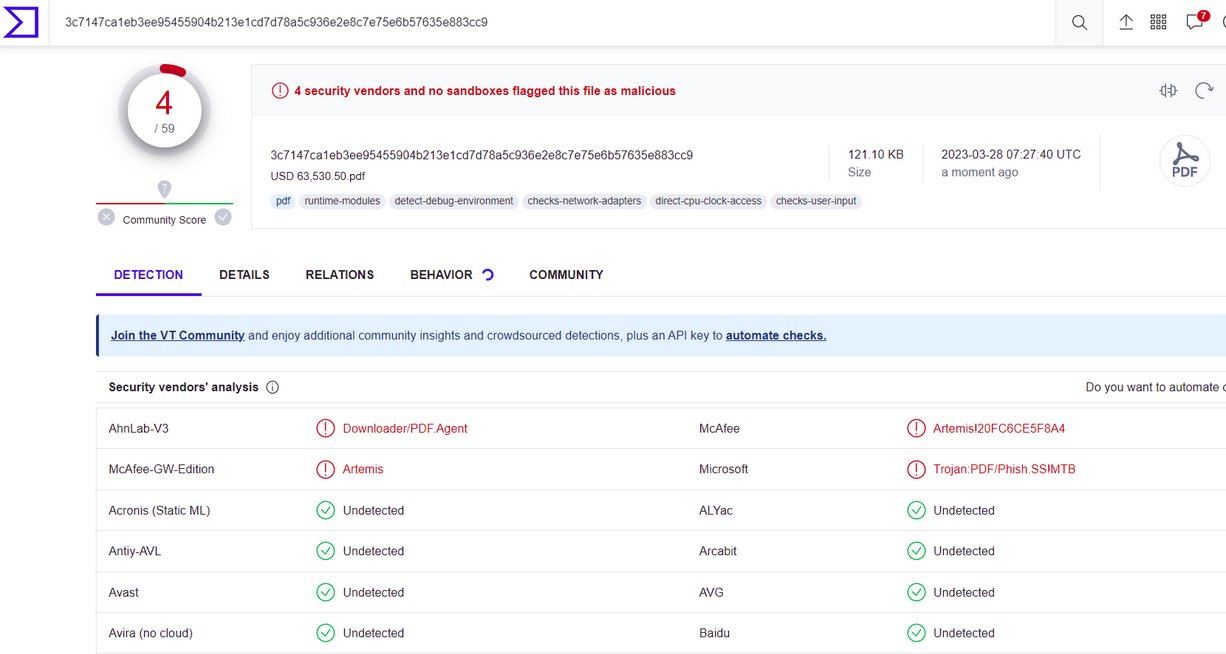1226x654 pixels.
Task: Click the PDF file type icon
Action: coord(1185,160)
